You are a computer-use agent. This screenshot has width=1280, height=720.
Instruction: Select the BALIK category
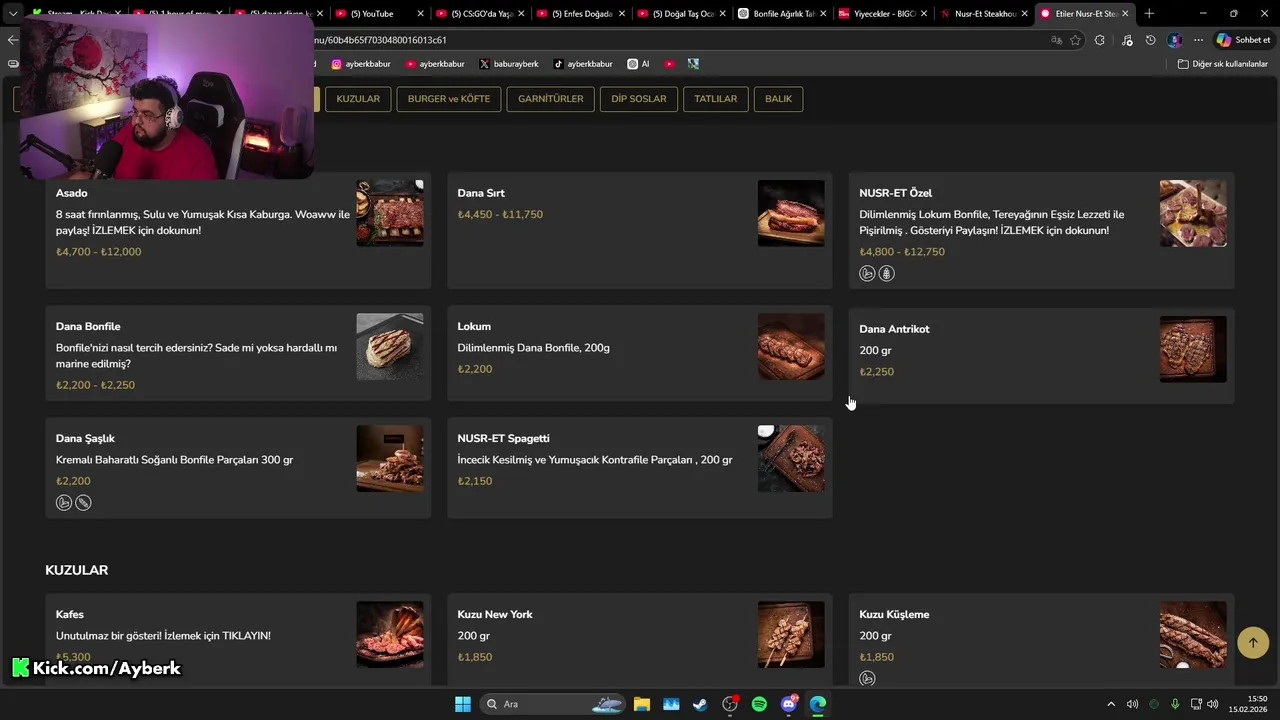(x=779, y=99)
